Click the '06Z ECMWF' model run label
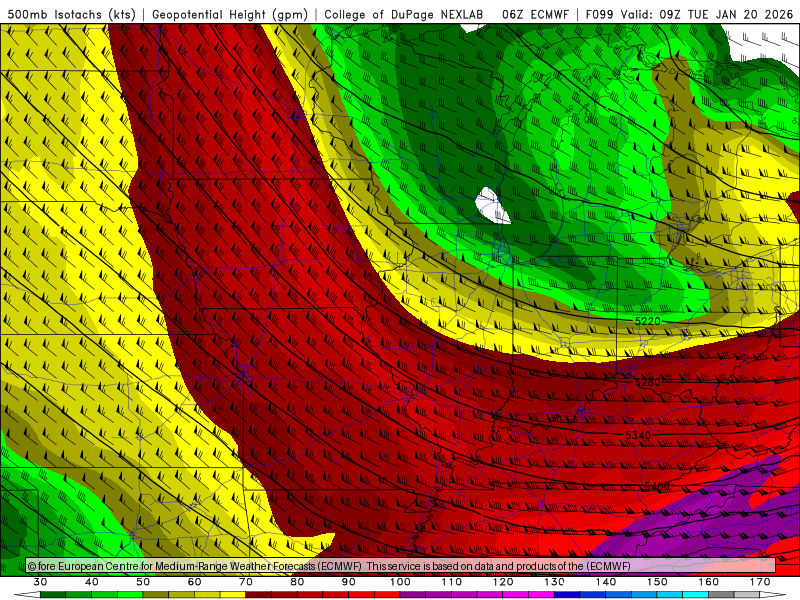Image resolution: width=800 pixels, height=600 pixels. [x=535, y=14]
